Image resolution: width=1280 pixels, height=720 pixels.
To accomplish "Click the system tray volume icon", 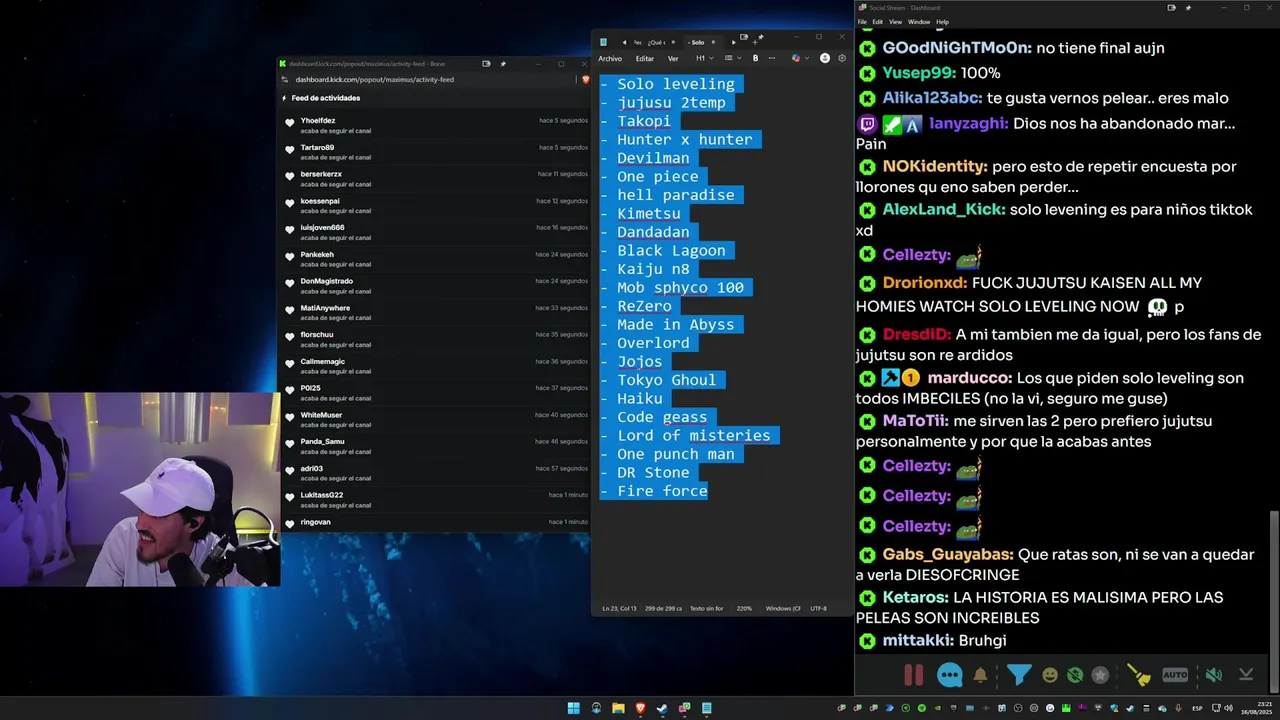I will click(x=1231, y=708).
